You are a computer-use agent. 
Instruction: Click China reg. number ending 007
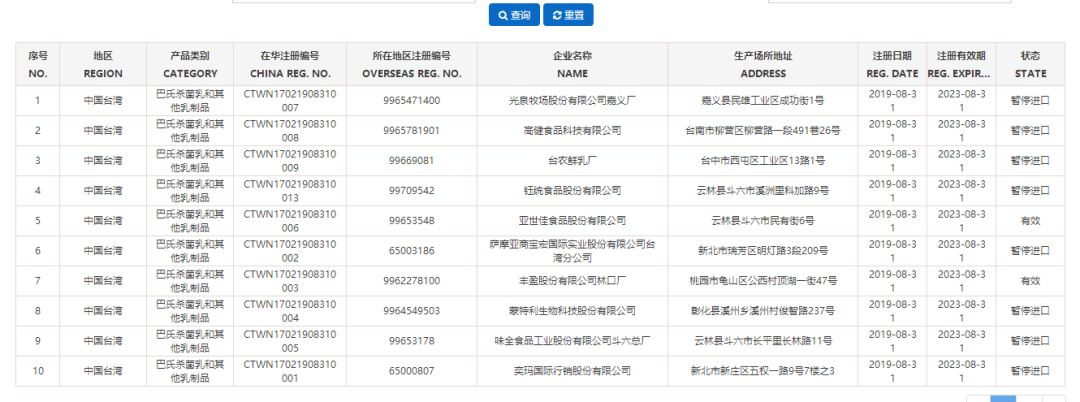point(290,100)
